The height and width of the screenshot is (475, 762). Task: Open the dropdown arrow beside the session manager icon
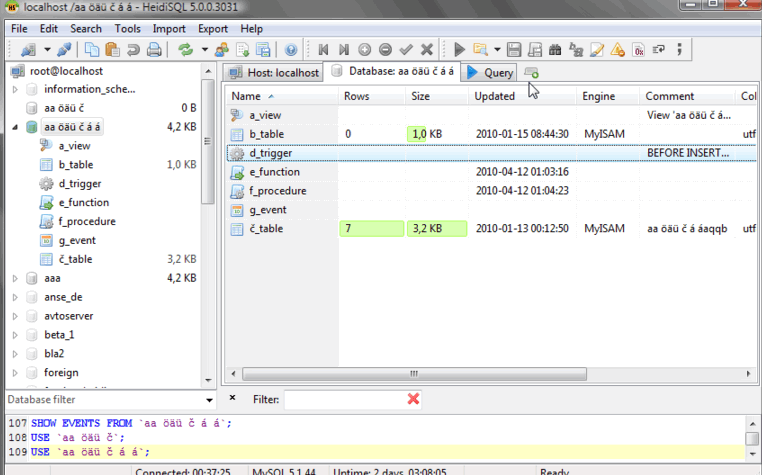click(x=47, y=50)
